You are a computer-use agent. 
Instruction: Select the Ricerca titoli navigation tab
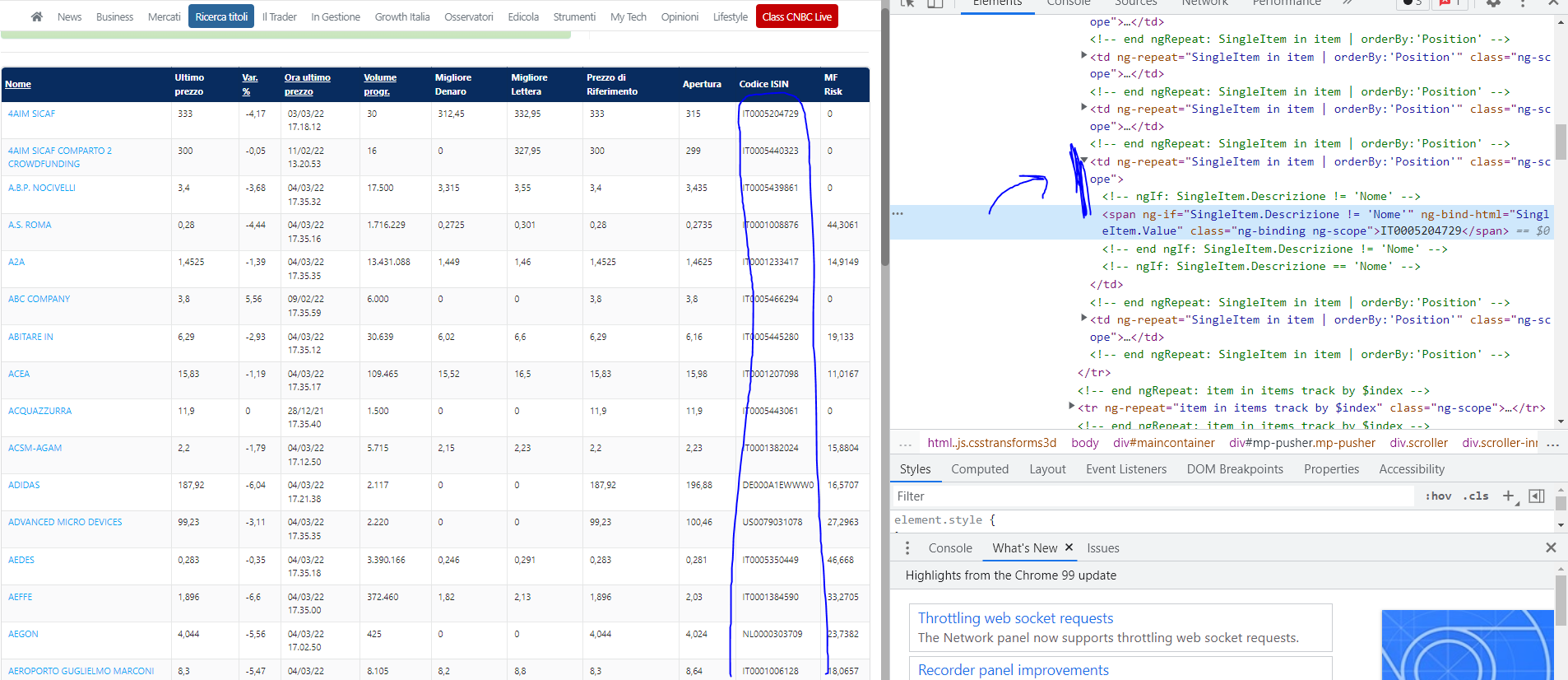(221, 16)
